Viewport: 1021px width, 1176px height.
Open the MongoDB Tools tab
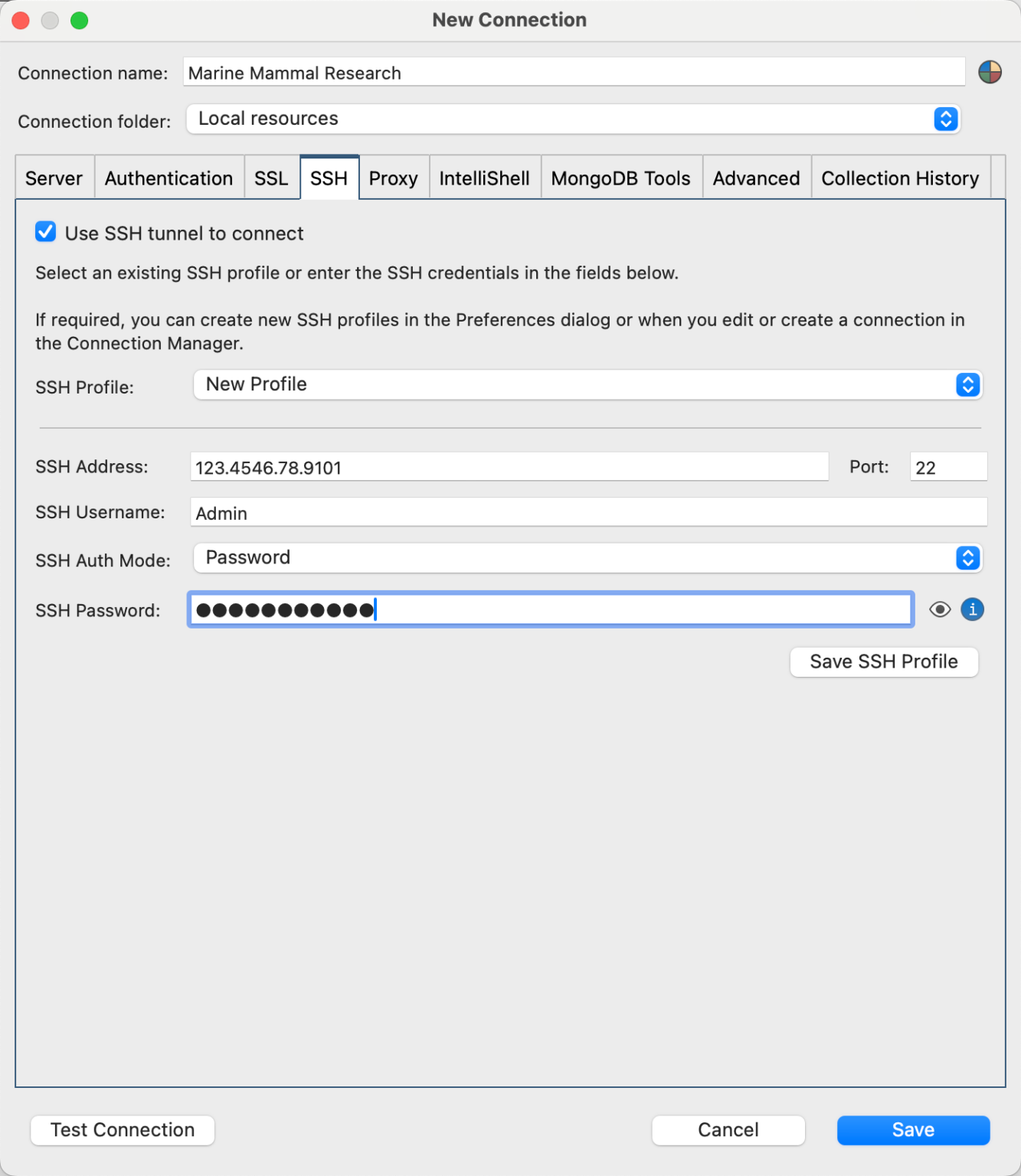620,178
